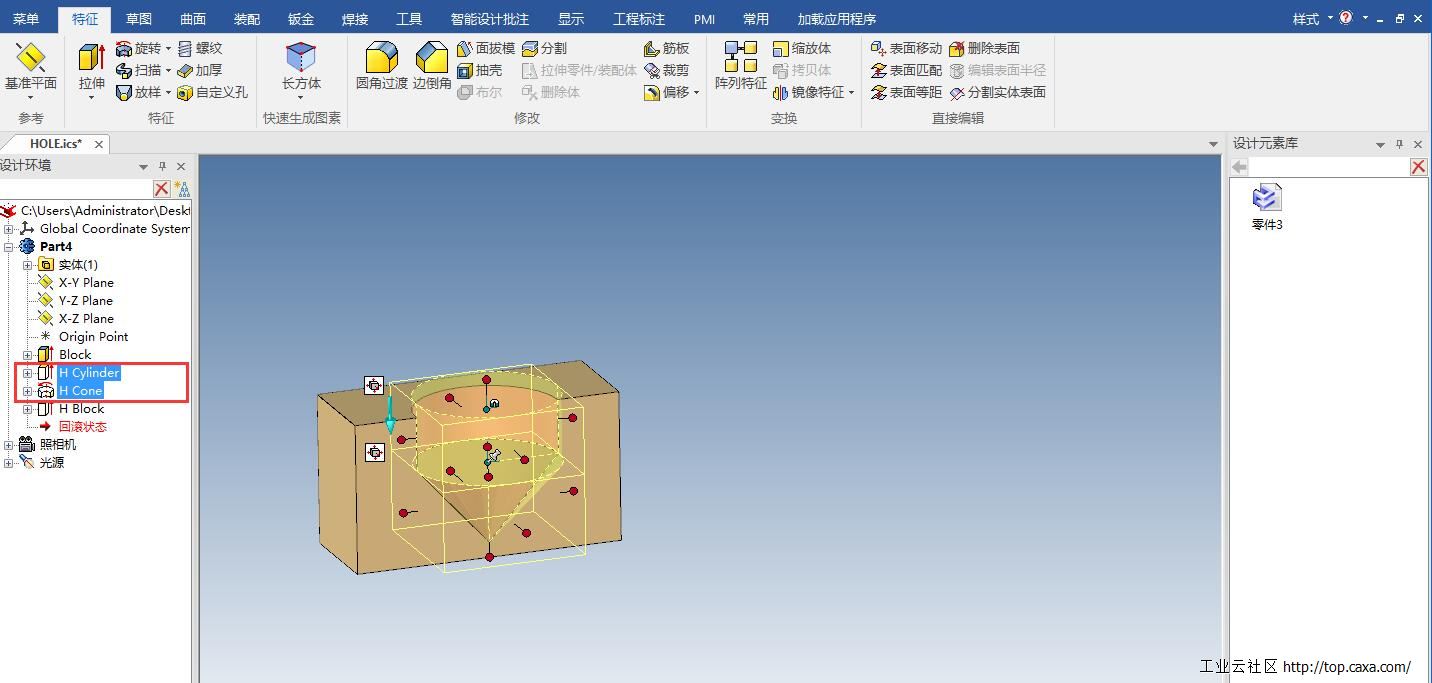This screenshot has width=1432, height=683.
Task: Switch to the PMI tab
Action: (x=704, y=19)
